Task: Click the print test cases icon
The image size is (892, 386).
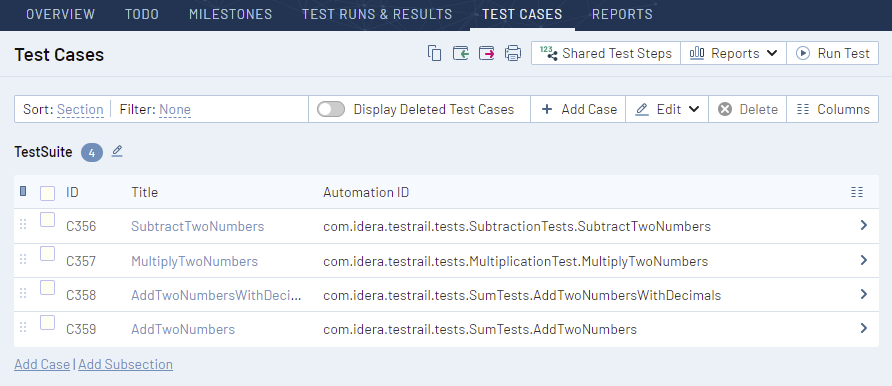Action: pos(513,53)
